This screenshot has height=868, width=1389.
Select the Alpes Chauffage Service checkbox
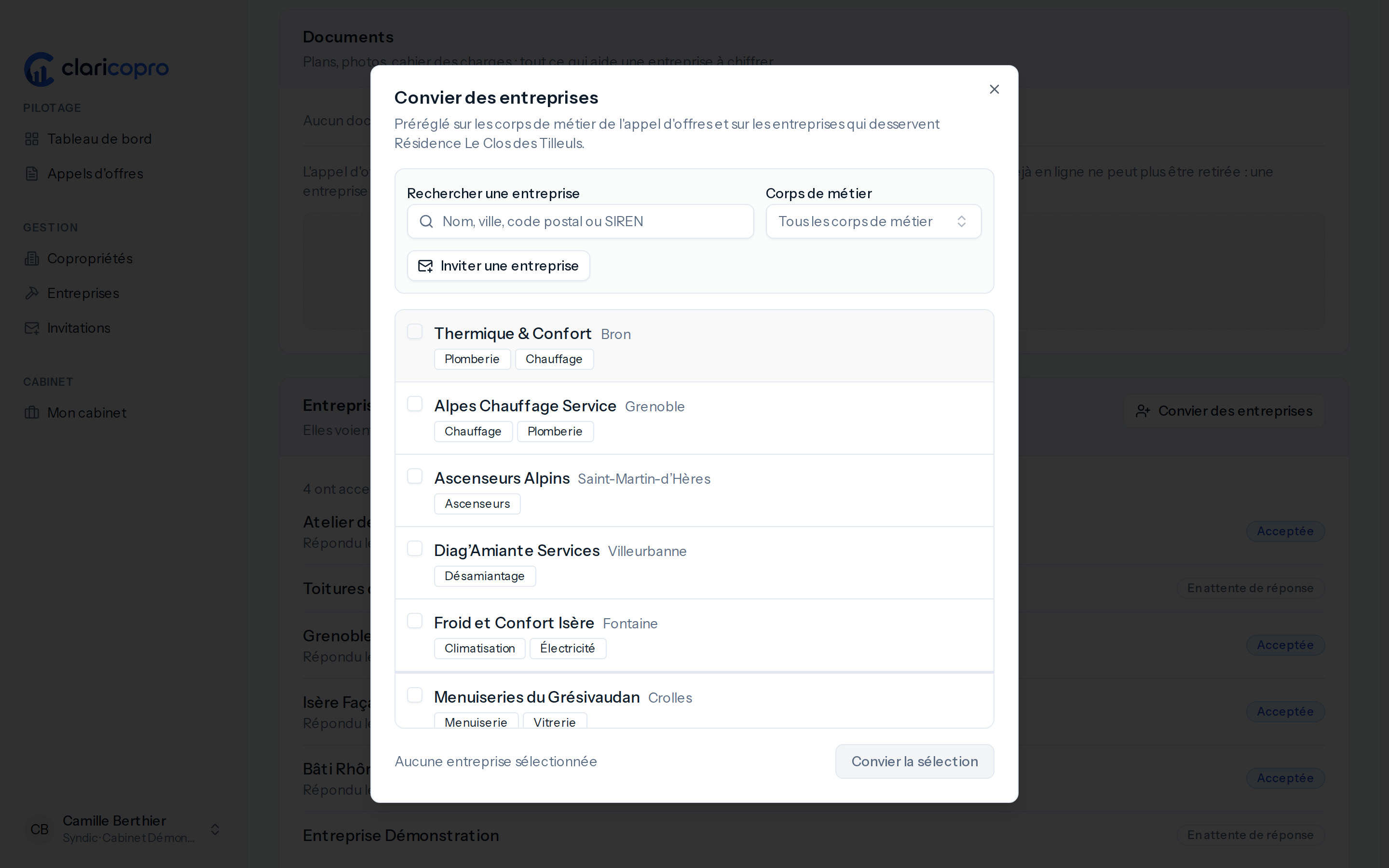click(414, 404)
